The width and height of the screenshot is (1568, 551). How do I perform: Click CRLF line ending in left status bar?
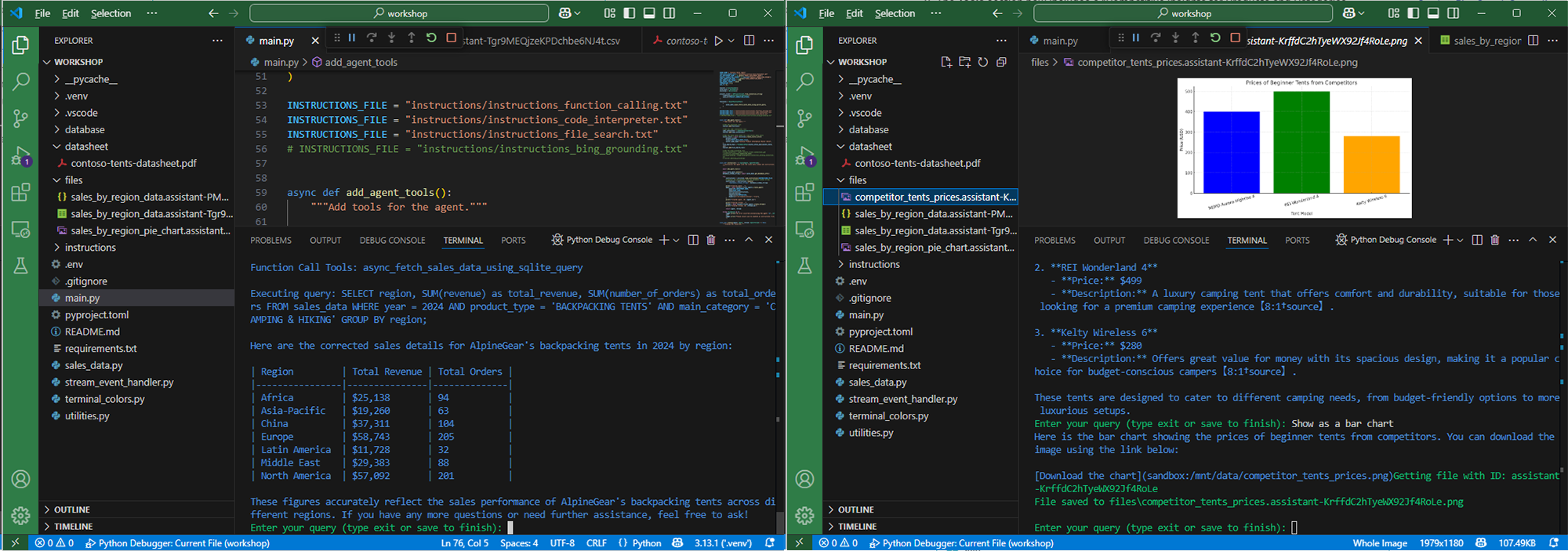coord(597,543)
